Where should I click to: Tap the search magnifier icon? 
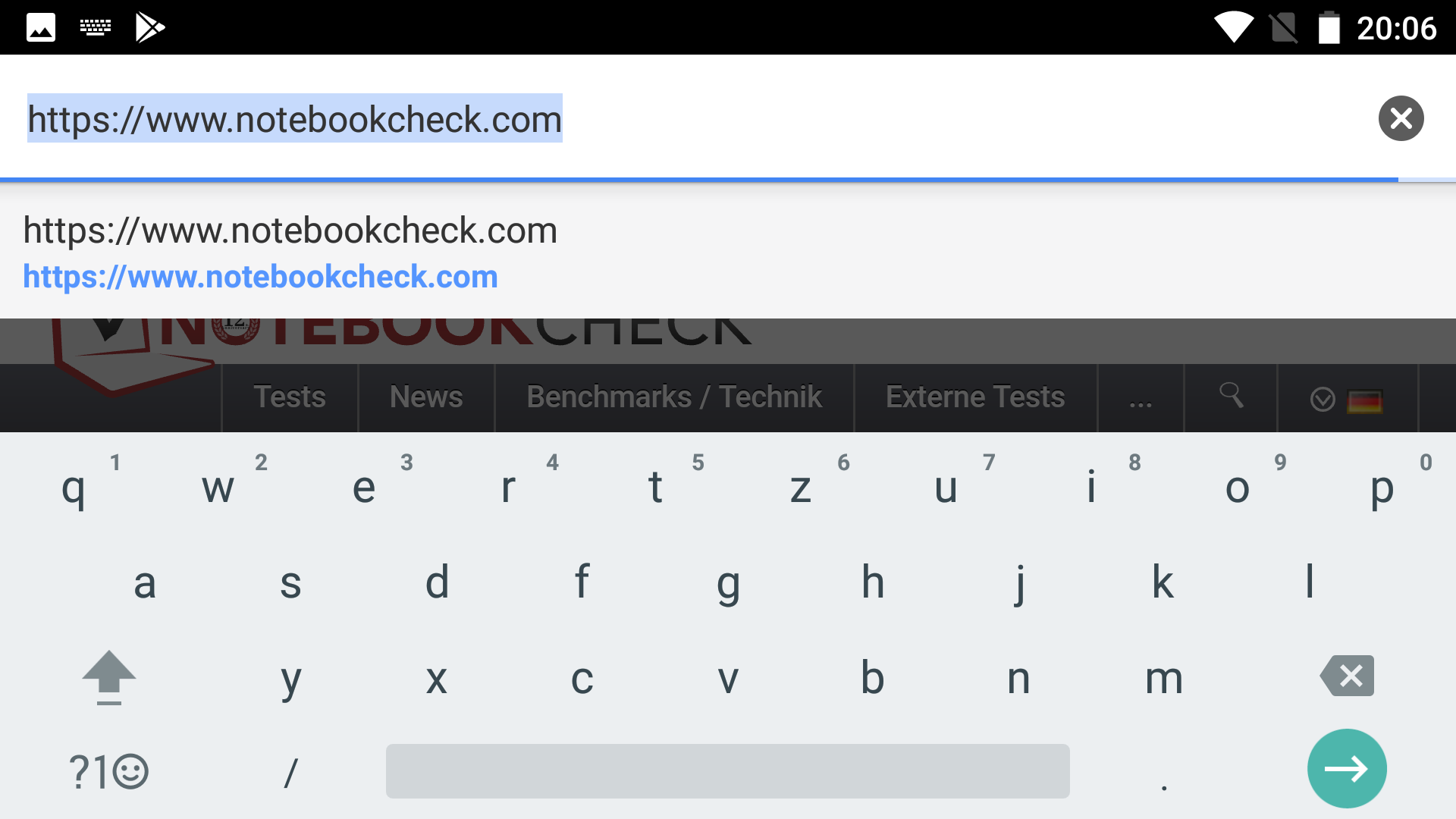[1231, 395]
